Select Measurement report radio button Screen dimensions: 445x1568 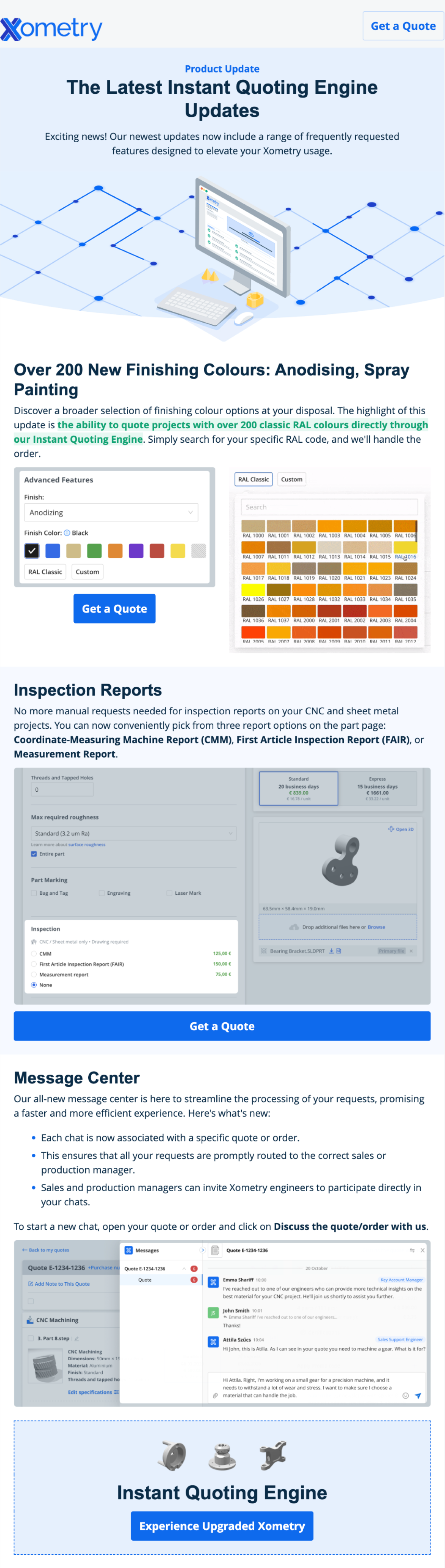coord(34,974)
